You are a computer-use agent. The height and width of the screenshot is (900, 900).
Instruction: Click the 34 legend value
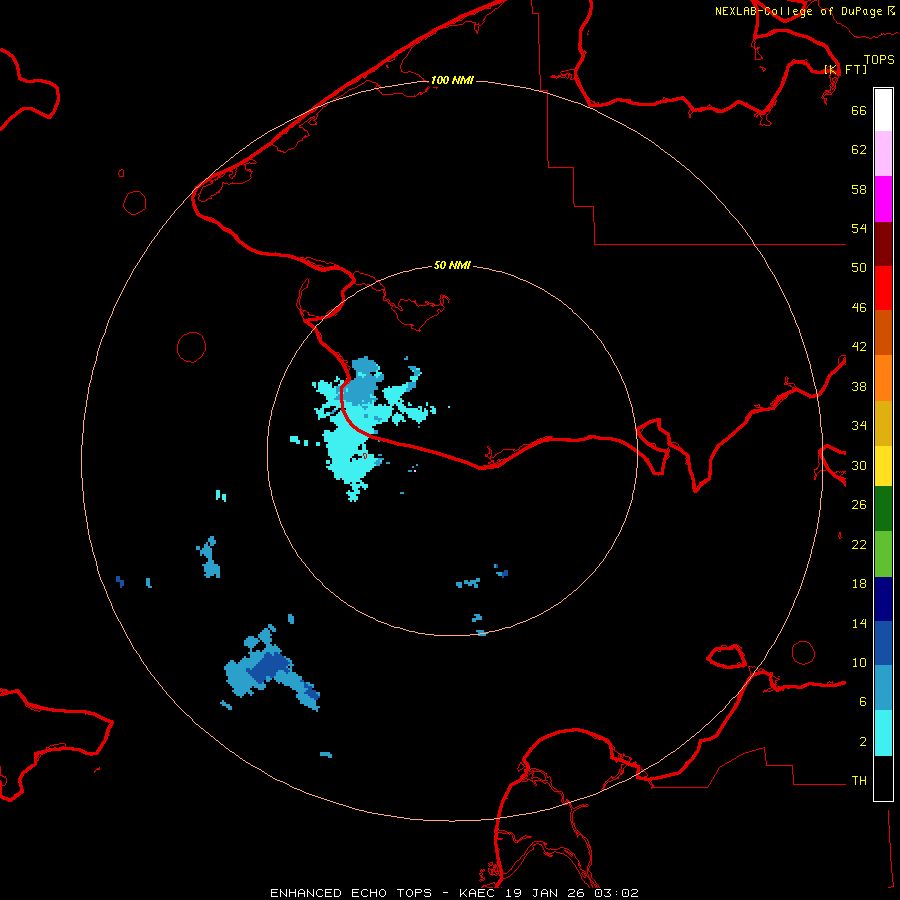click(x=859, y=426)
